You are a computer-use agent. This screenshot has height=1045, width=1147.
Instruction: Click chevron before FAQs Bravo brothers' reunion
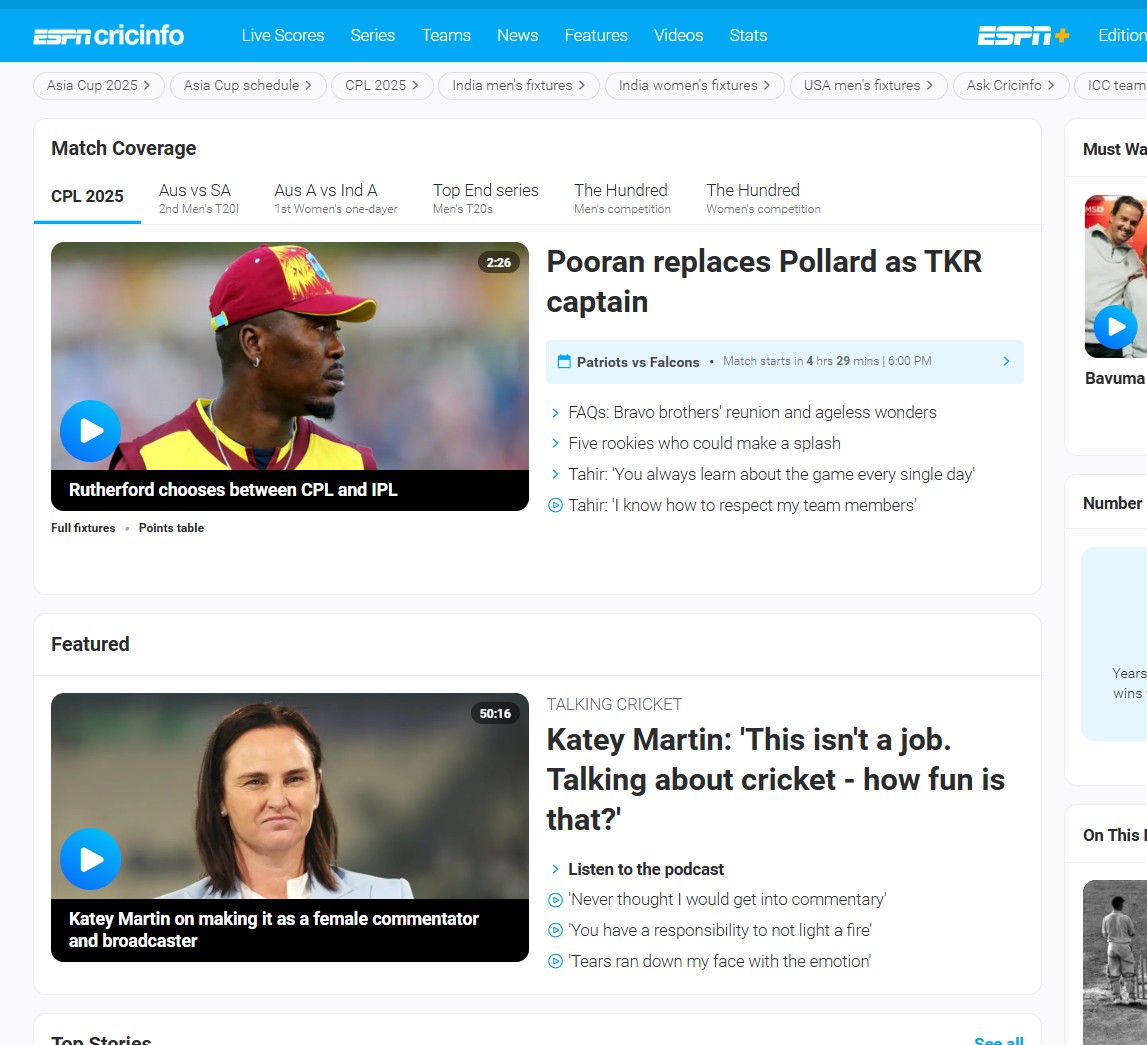[555, 412]
